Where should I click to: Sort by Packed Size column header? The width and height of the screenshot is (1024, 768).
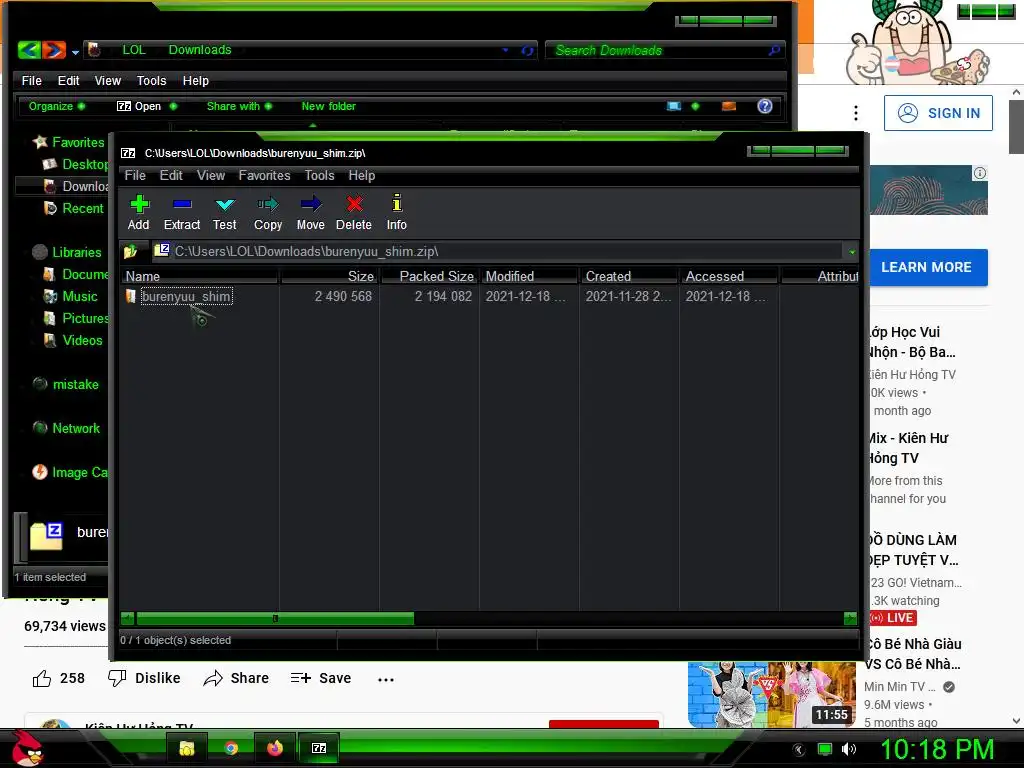coord(430,276)
